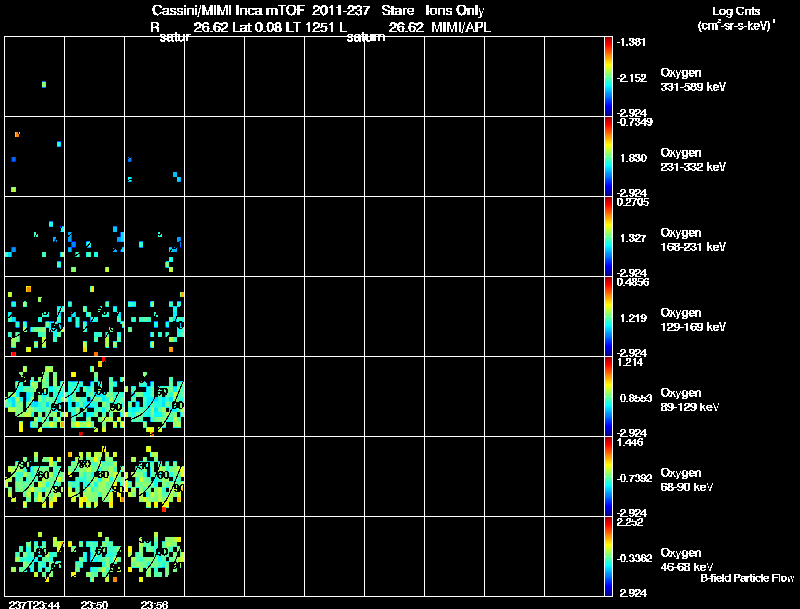Select the 68-90 keV image panel at 23:44

pos(35,477)
